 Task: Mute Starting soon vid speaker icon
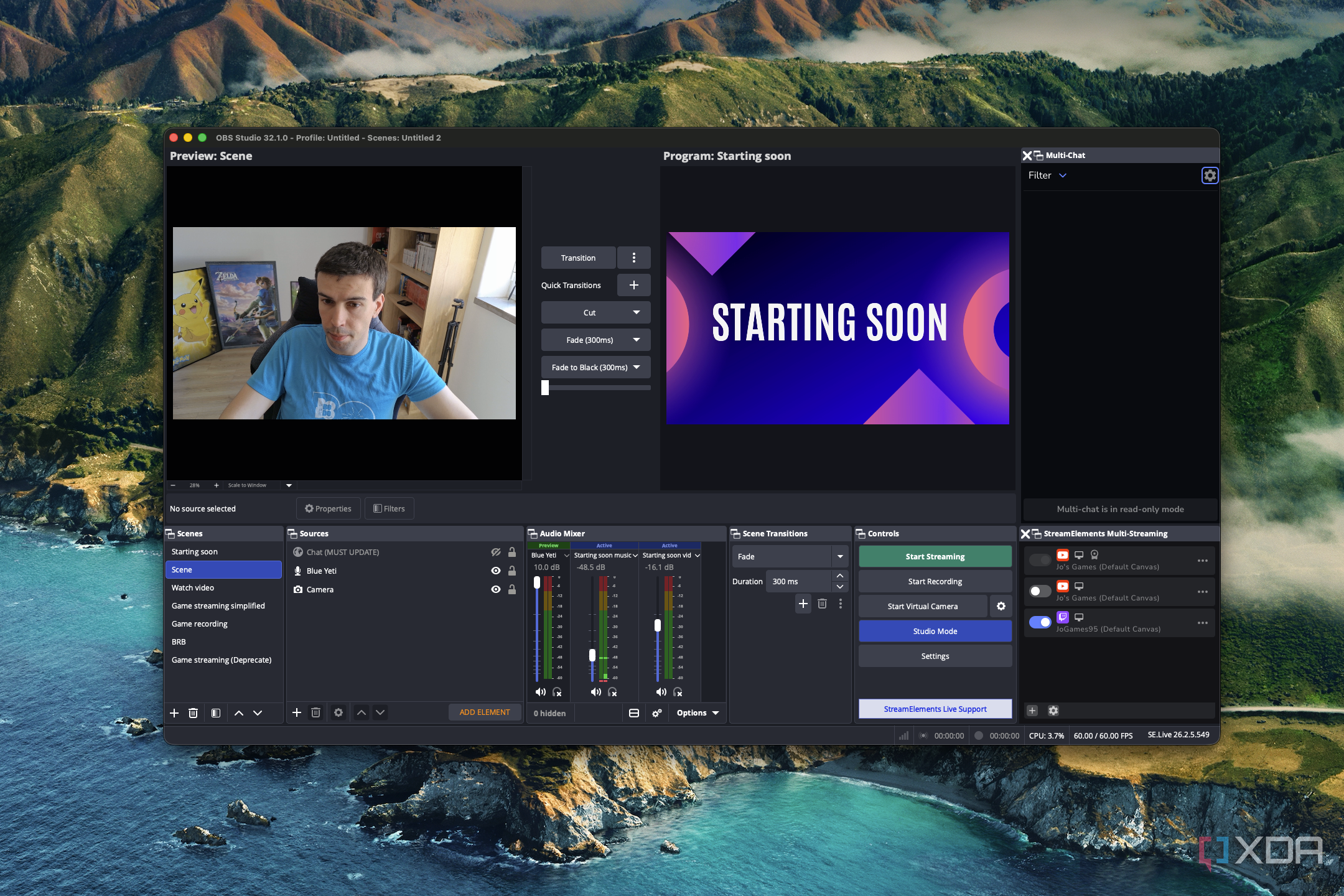pyautogui.click(x=661, y=692)
